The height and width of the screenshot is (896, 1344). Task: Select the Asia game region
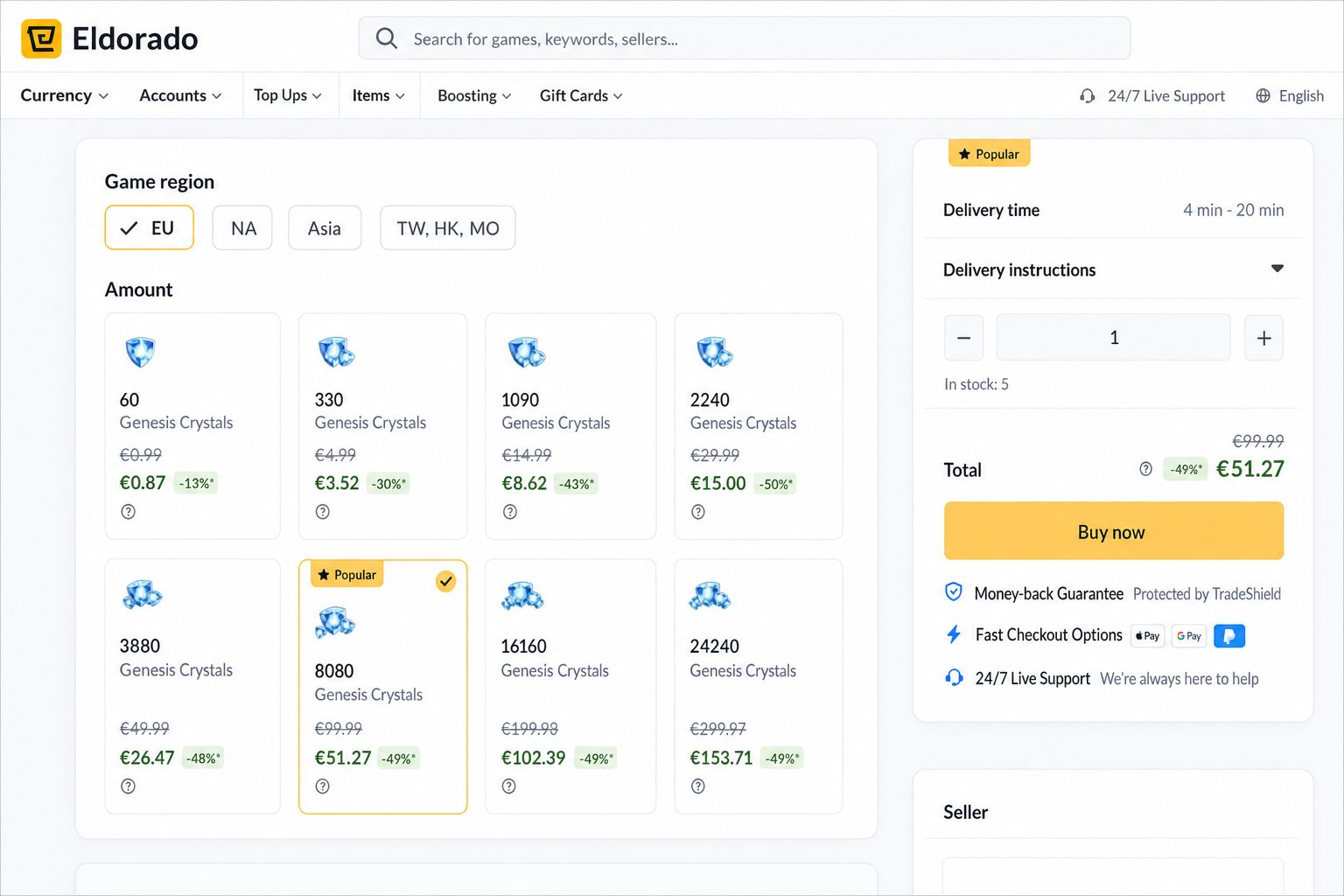point(325,228)
